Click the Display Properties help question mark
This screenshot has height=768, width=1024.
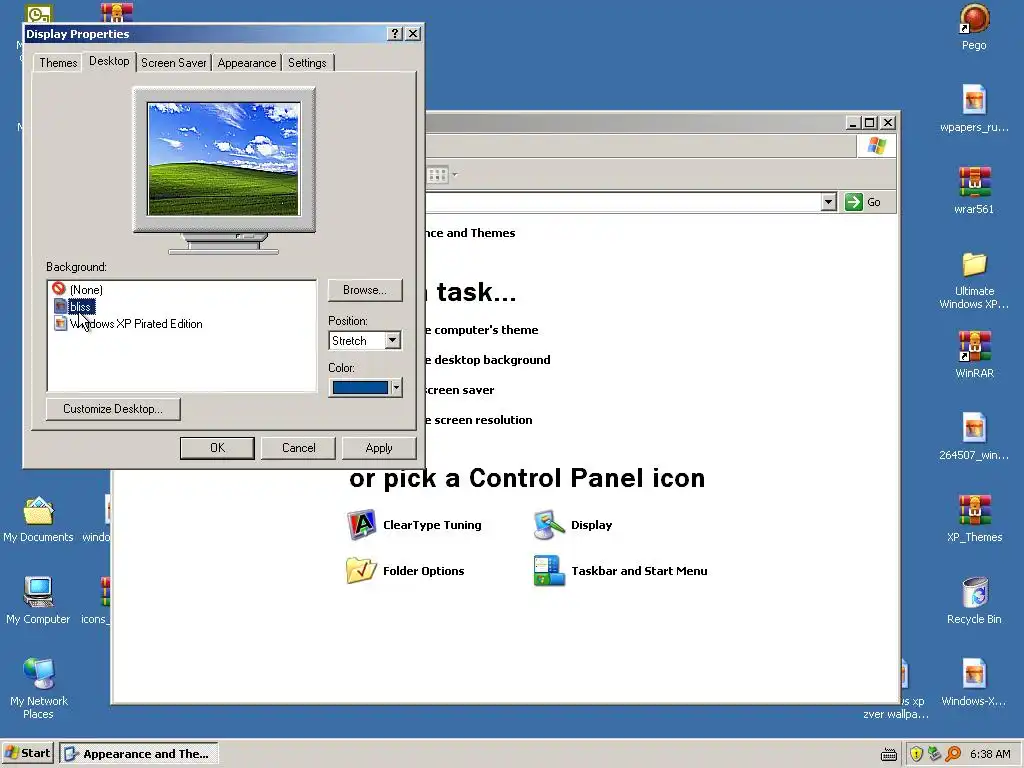(x=394, y=33)
